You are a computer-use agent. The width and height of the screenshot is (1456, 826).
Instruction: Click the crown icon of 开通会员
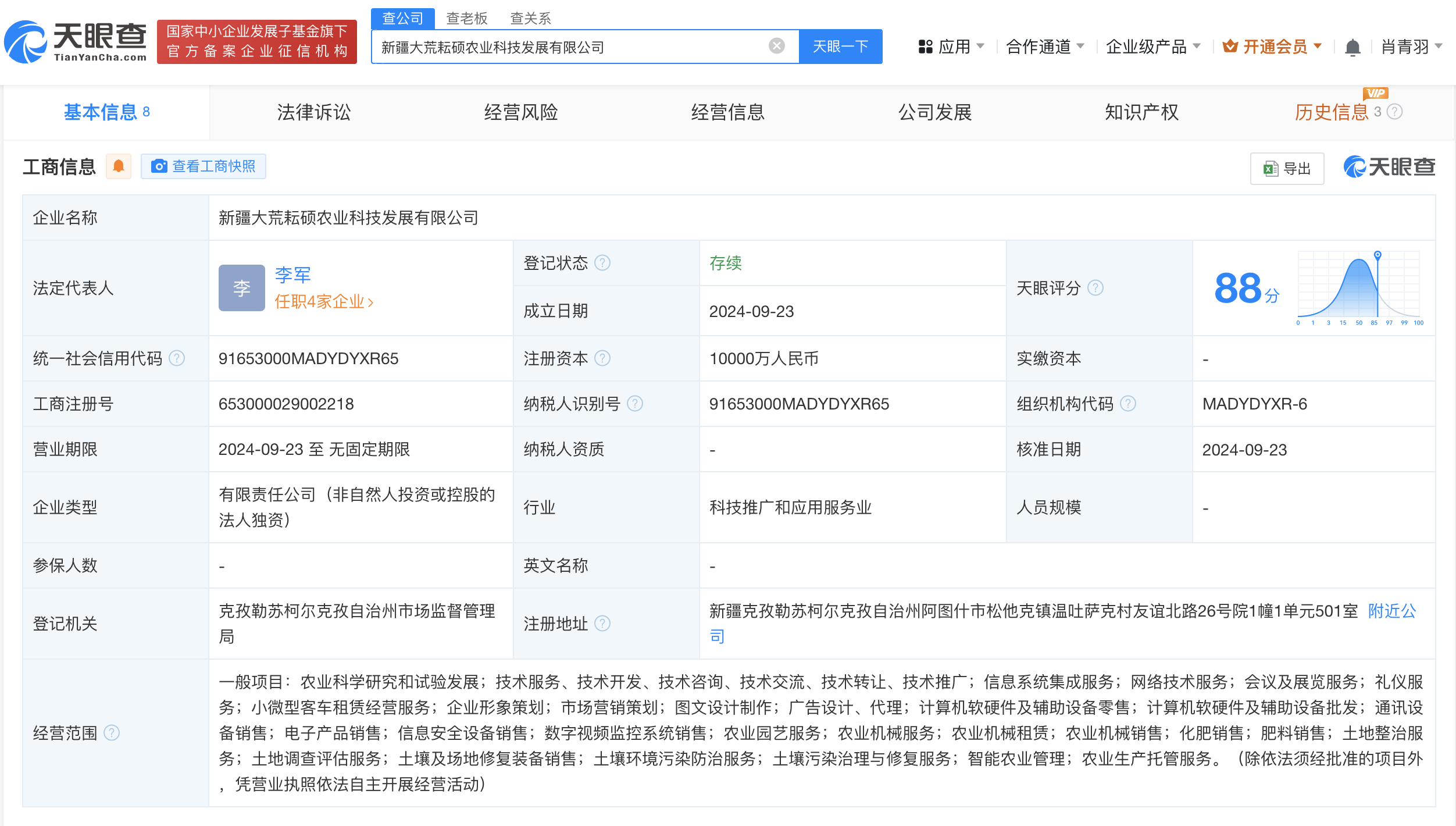[x=1230, y=46]
